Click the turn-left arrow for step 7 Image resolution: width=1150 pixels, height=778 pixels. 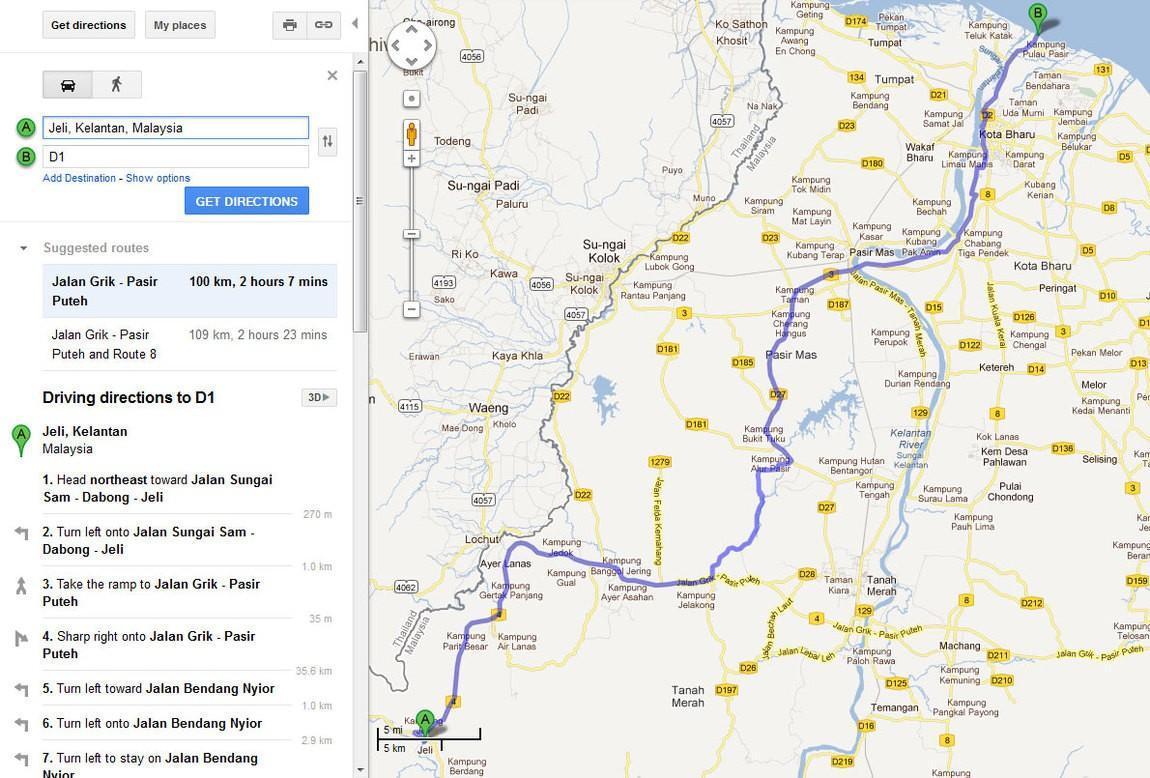point(21,759)
